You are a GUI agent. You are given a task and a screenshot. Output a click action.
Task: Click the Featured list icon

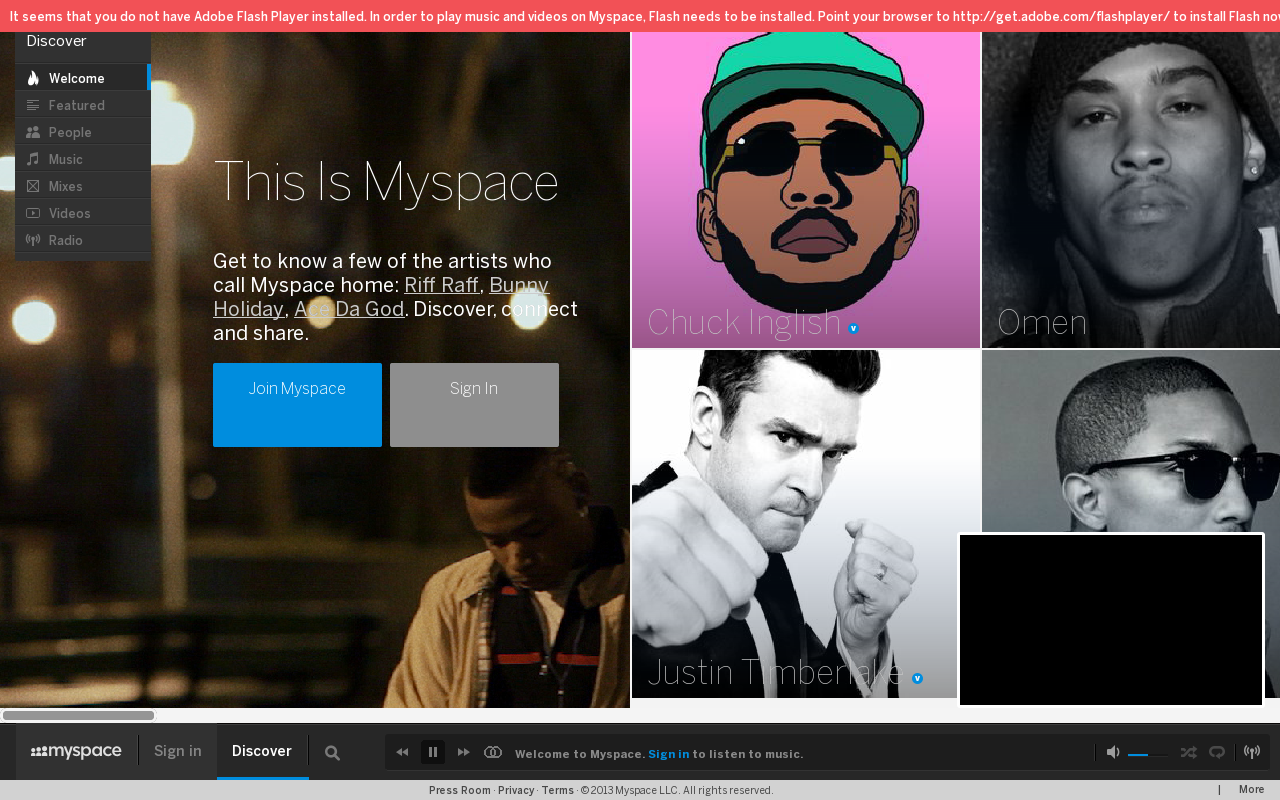(33, 105)
